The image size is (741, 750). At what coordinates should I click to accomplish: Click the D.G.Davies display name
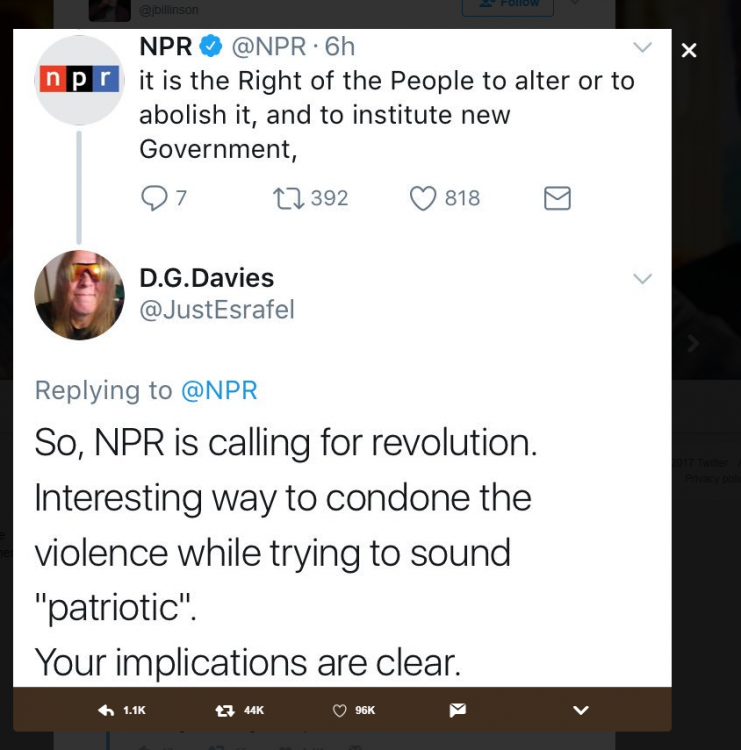[x=207, y=278]
